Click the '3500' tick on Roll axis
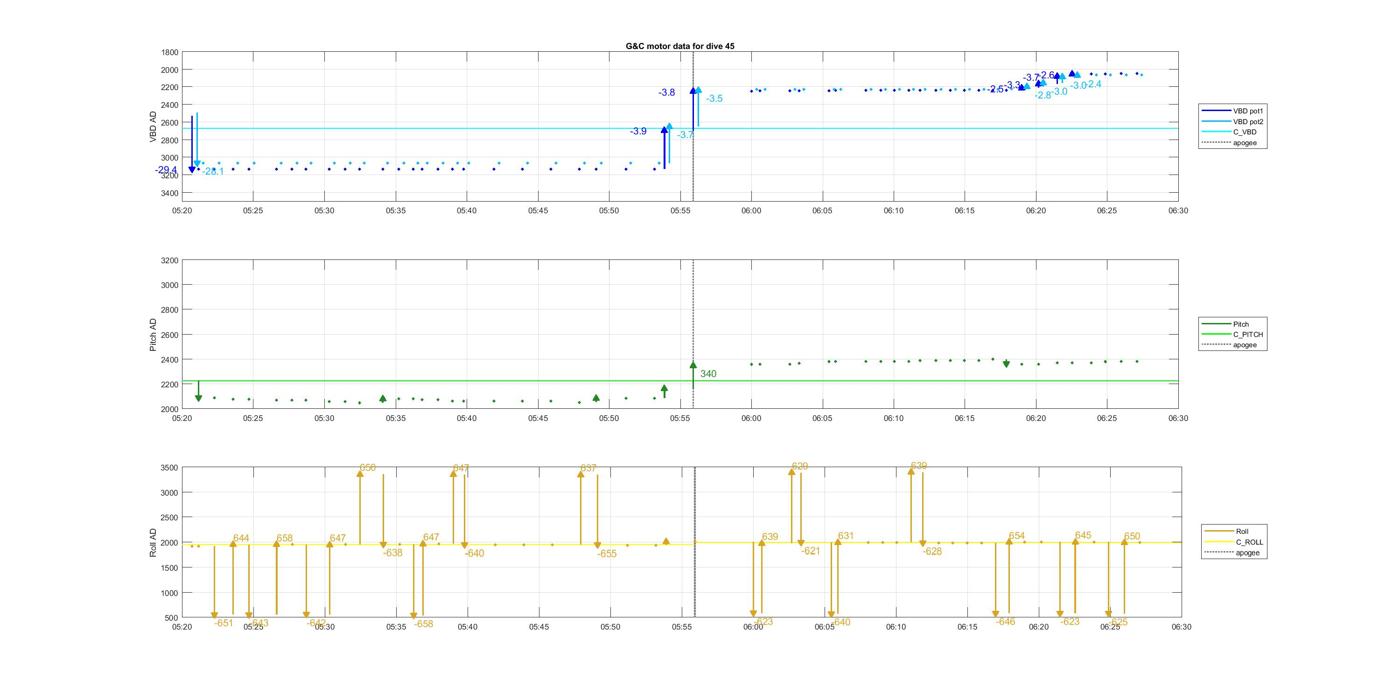 point(169,468)
